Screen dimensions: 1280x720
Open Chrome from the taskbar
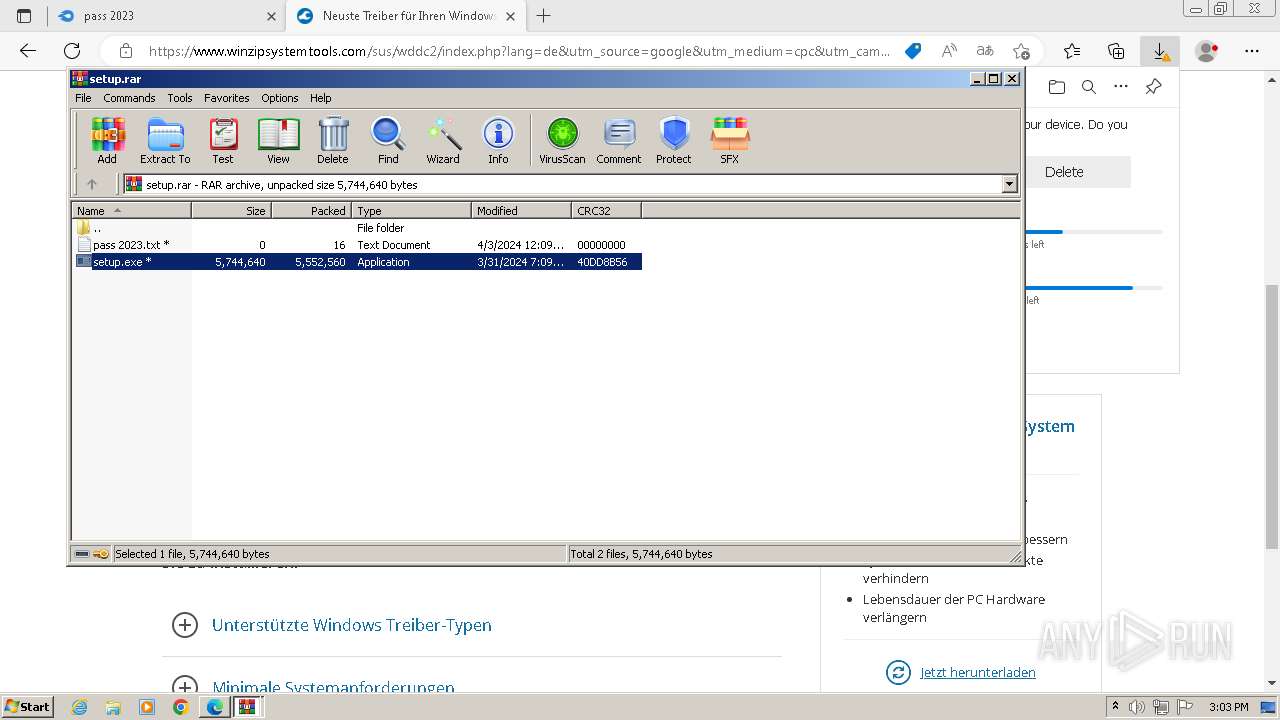[180, 707]
